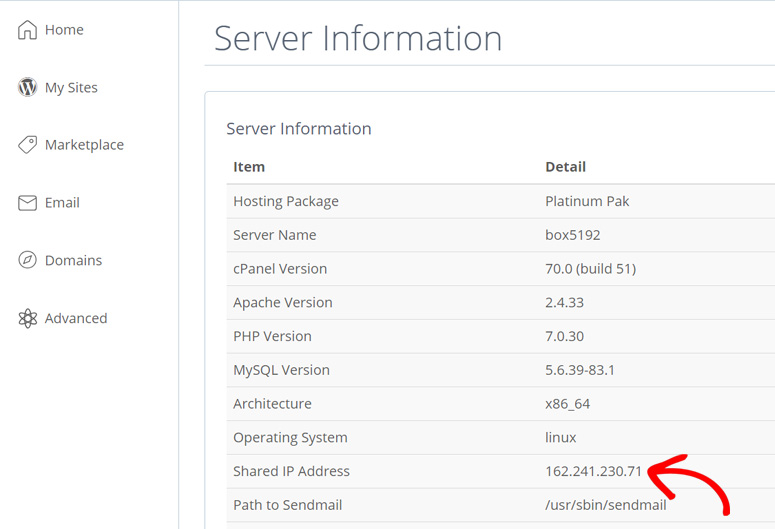
Task: Click the Email envelope icon
Action: [x=27, y=203]
